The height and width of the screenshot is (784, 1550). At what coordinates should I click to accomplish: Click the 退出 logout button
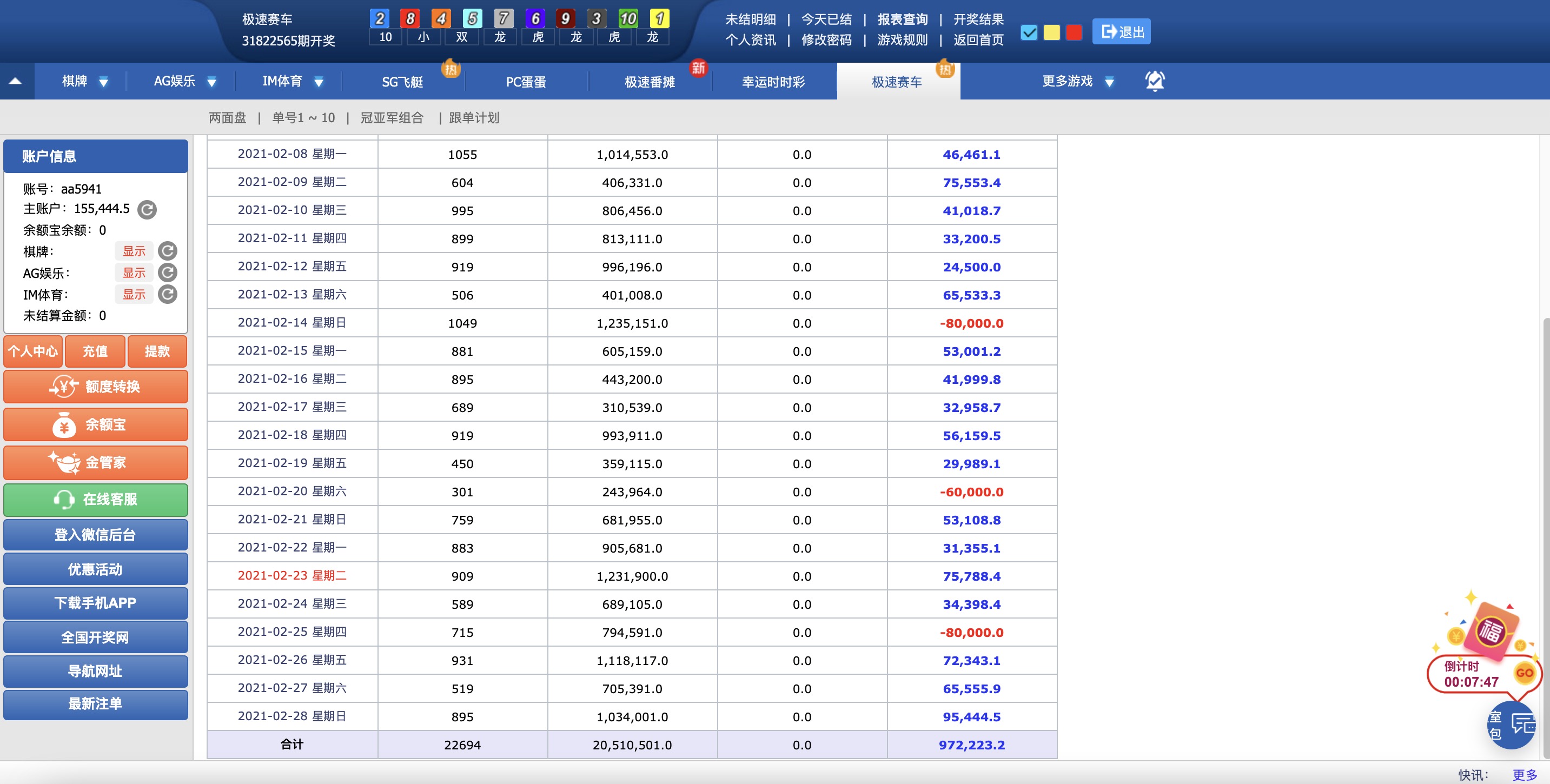[x=1121, y=31]
